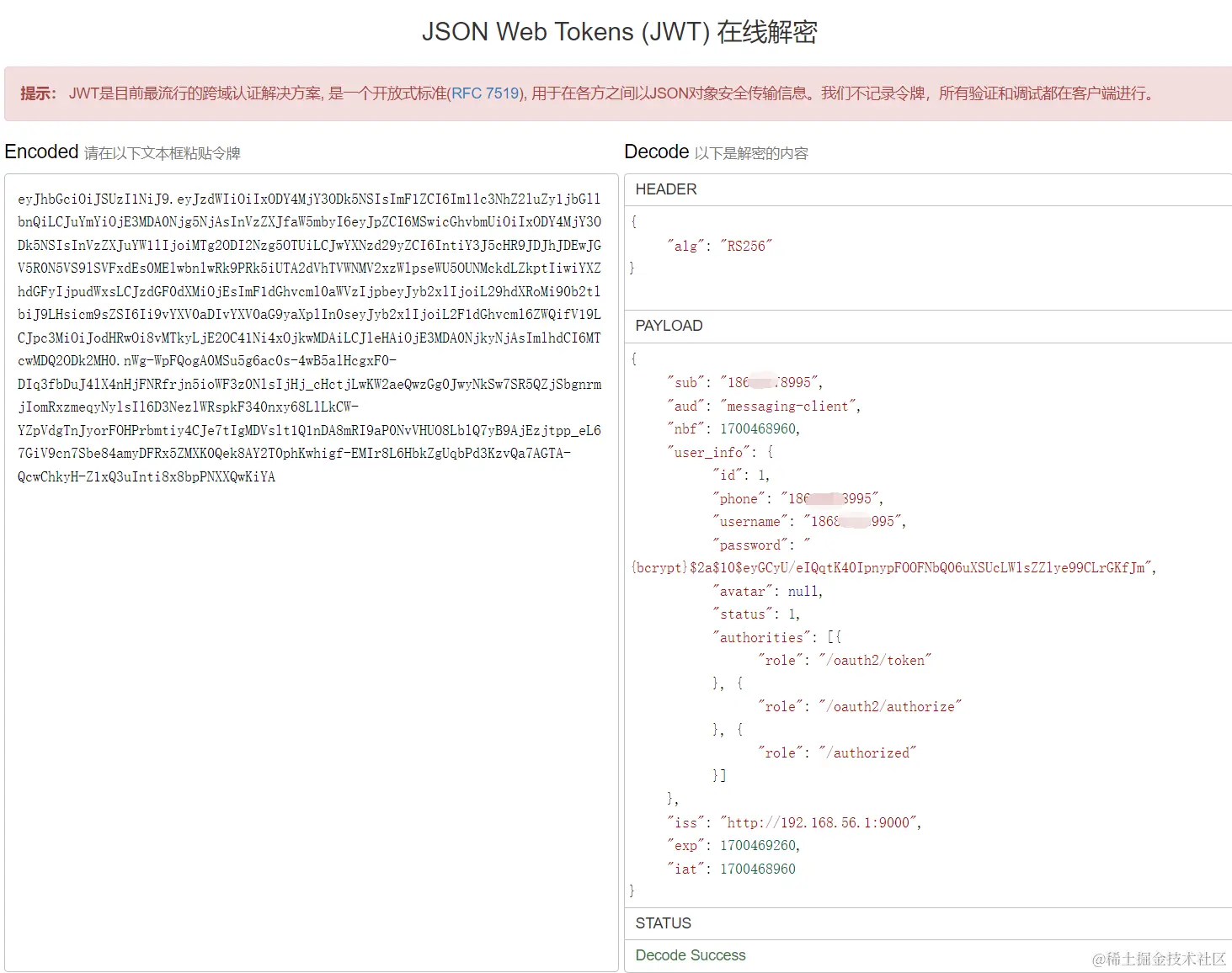Click the first line of the encoded token
The height and width of the screenshot is (973, 1232).
tap(309, 199)
